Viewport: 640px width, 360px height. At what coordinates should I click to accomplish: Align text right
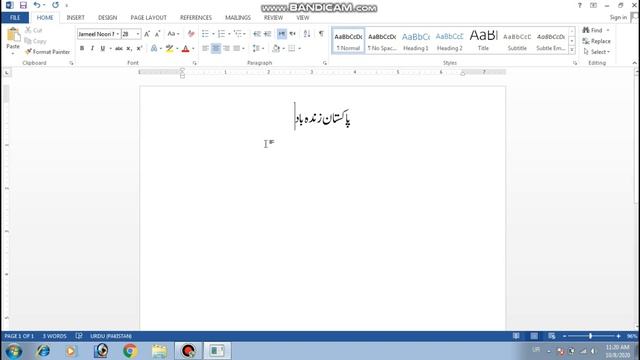pos(226,49)
